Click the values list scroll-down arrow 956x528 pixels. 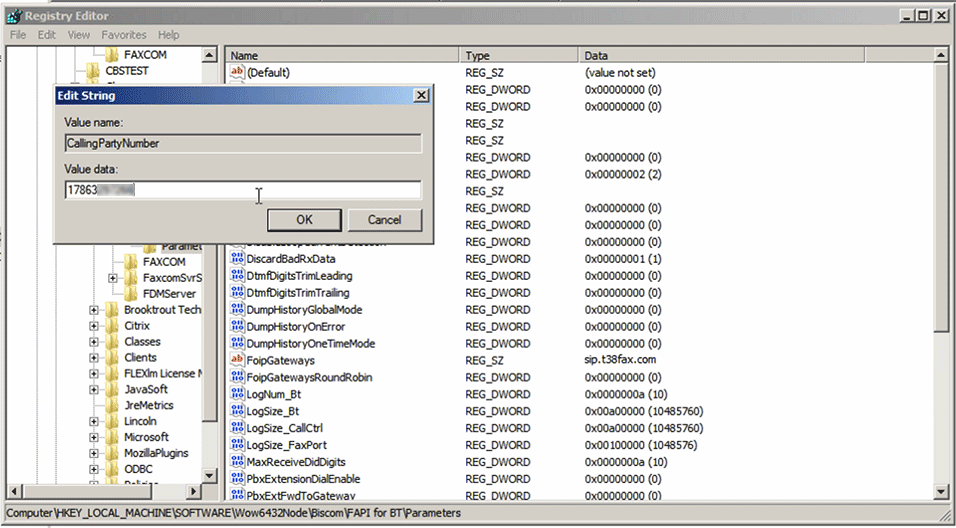[x=941, y=491]
